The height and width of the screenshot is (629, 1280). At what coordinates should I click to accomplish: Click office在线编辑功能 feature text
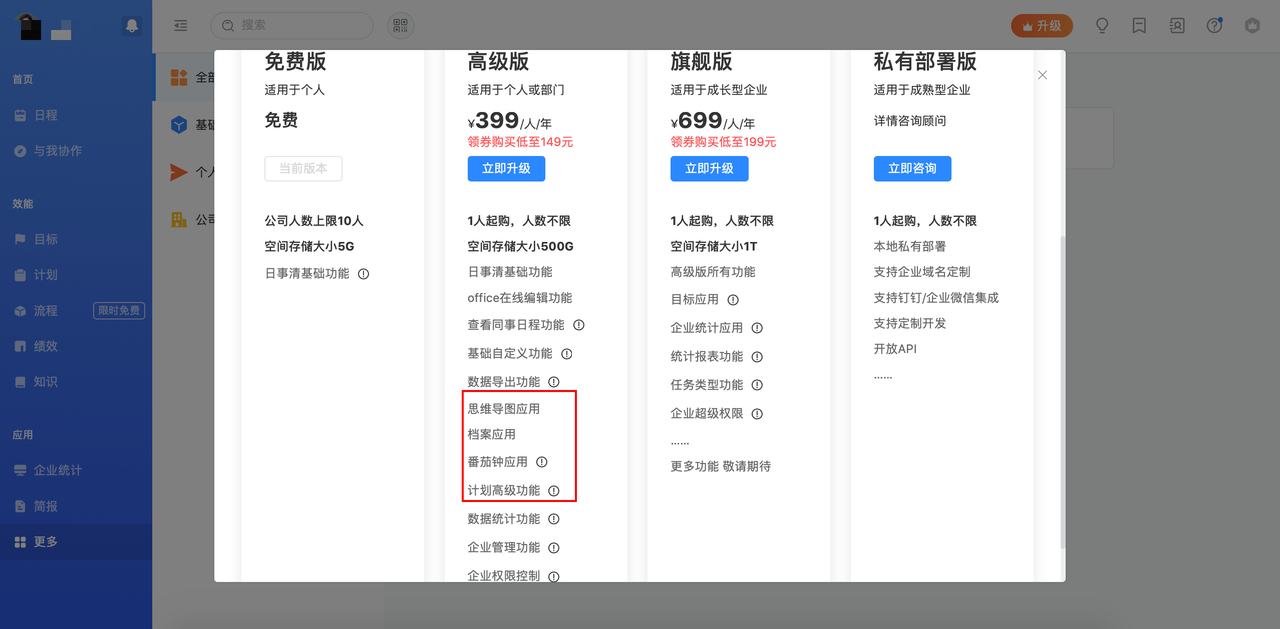(x=520, y=298)
